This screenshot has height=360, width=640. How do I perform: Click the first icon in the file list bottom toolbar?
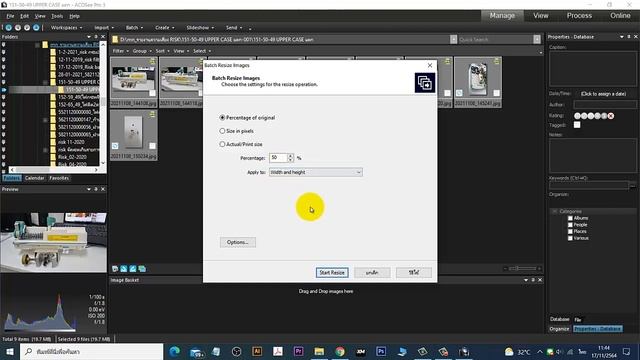point(115,269)
